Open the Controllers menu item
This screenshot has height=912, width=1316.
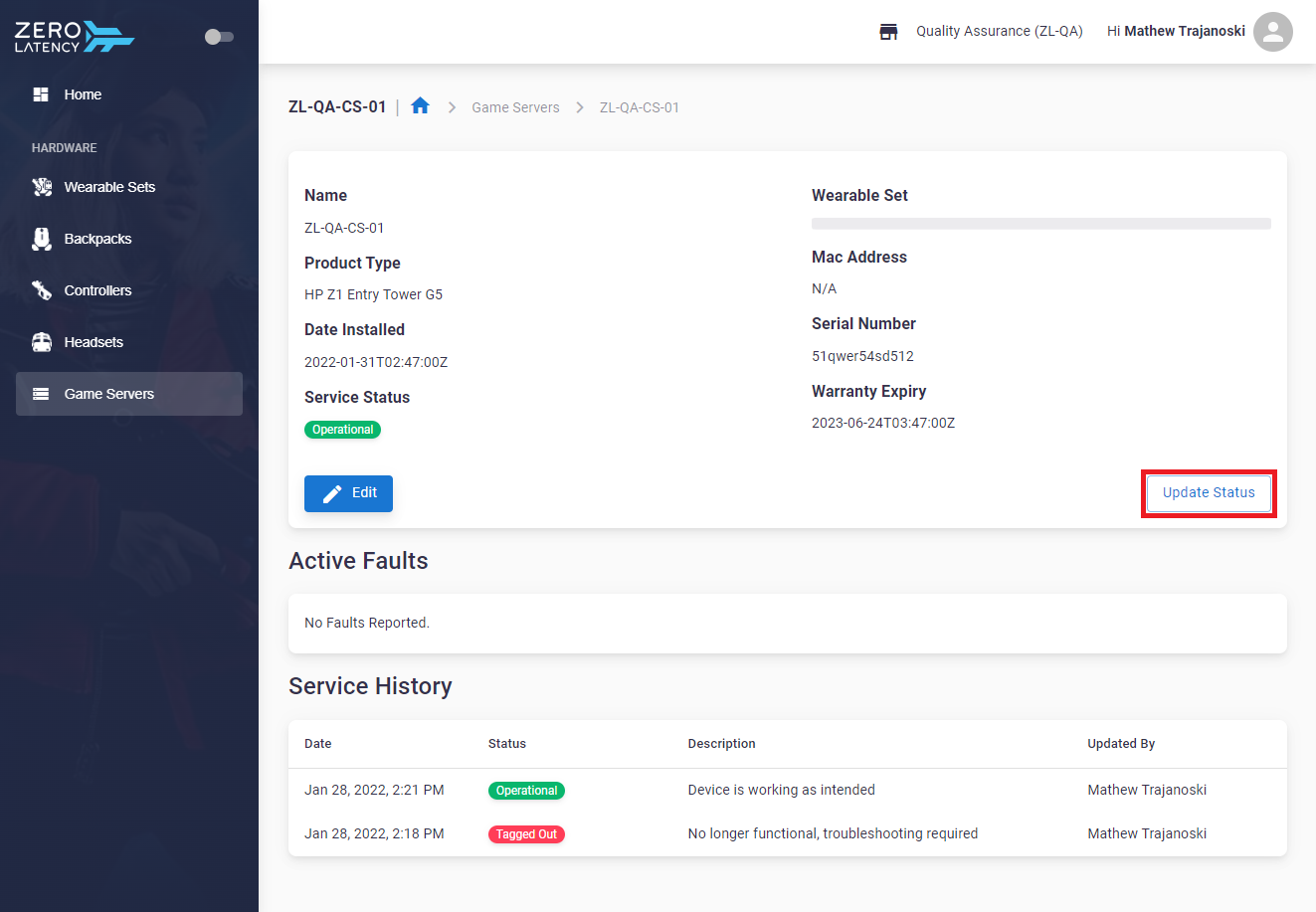pos(129,290)
